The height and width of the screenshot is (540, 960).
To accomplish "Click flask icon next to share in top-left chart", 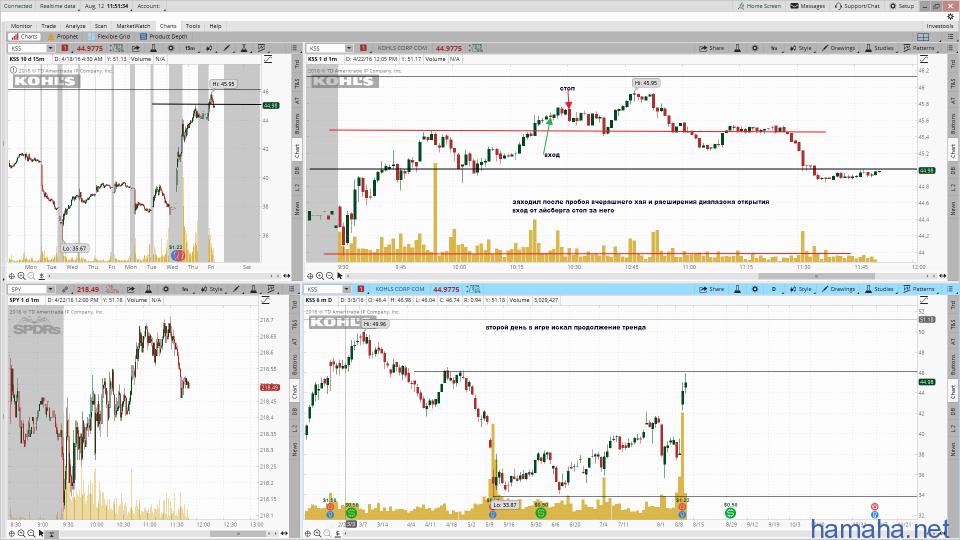I will 153,48.
